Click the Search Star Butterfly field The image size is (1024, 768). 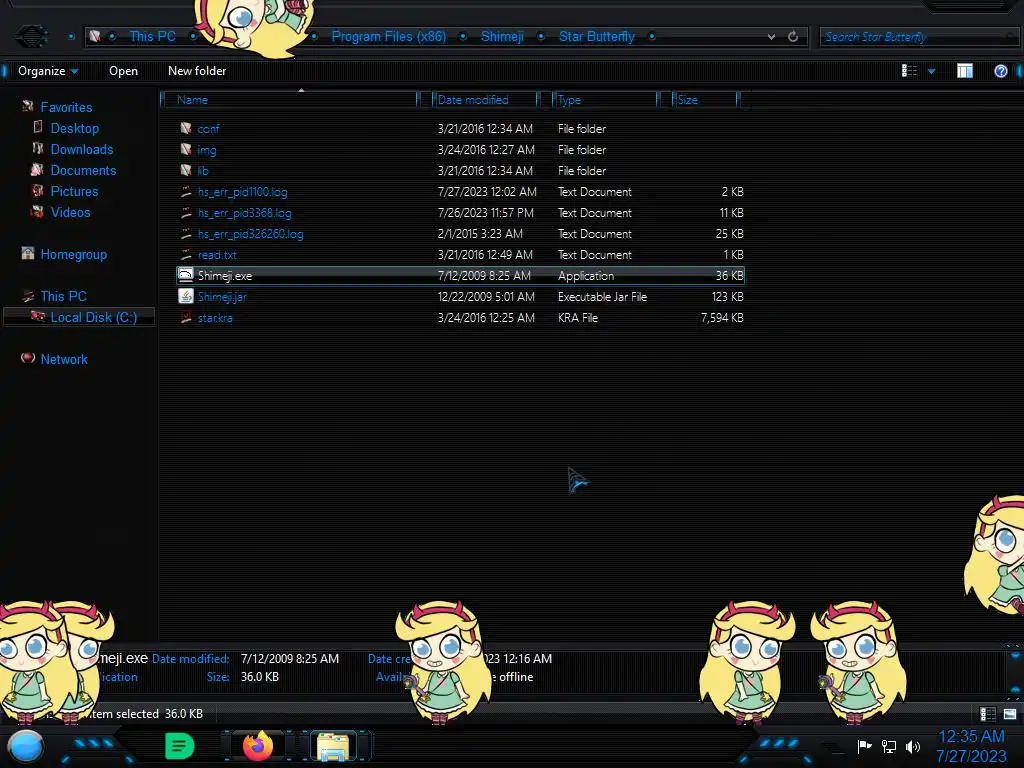point(918,37)
